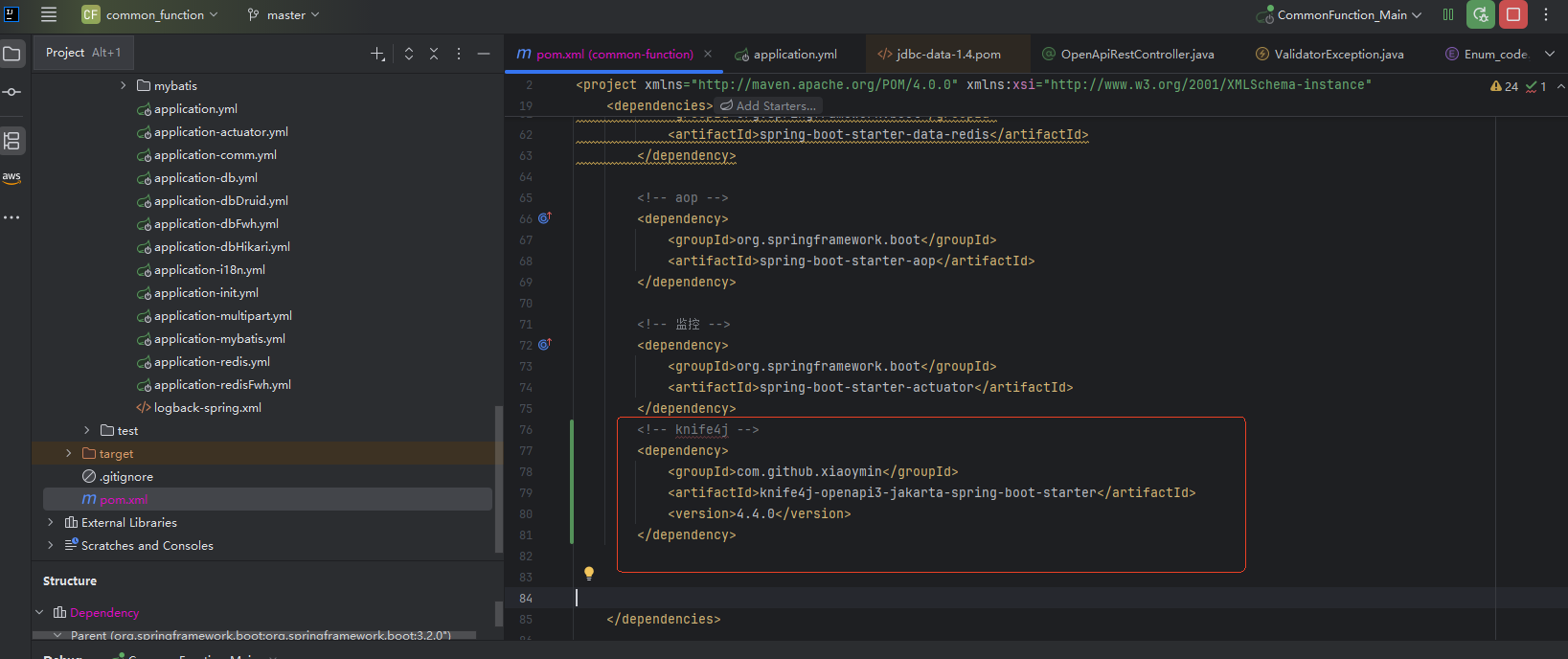Switch to OpenApiRestController.java tab
Image resolution: width=1568 pixels, height=659 pixels.
click(x=1128, y=54)
